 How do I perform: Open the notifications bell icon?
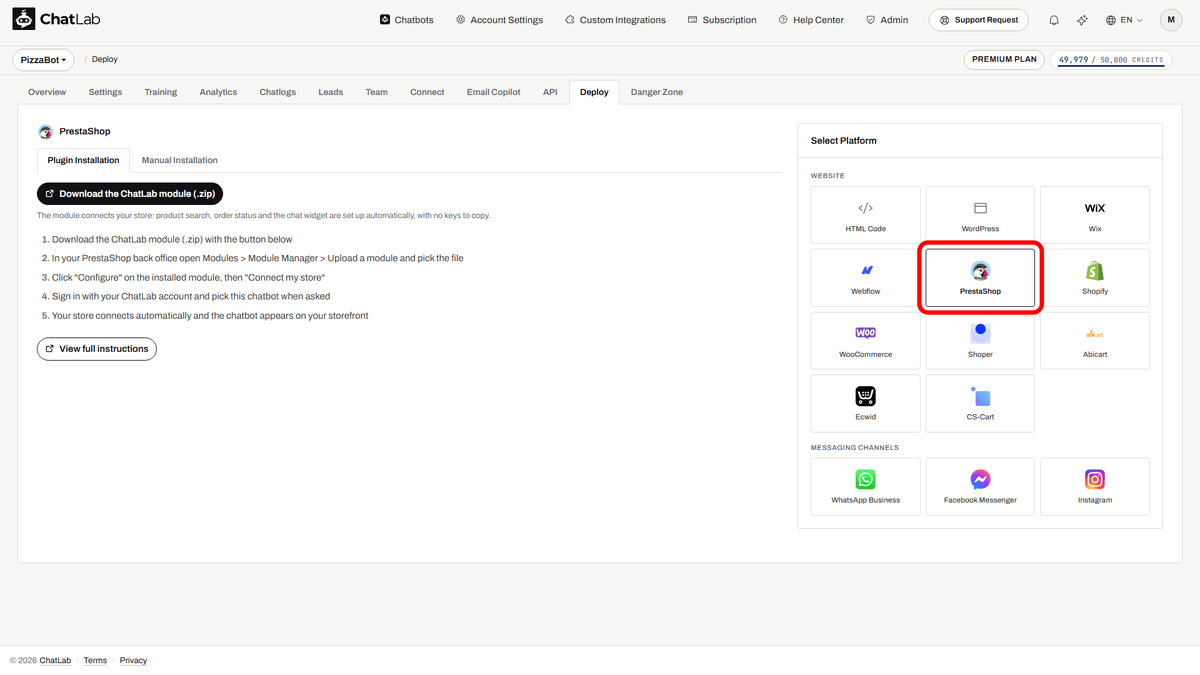coord(1054,20)
